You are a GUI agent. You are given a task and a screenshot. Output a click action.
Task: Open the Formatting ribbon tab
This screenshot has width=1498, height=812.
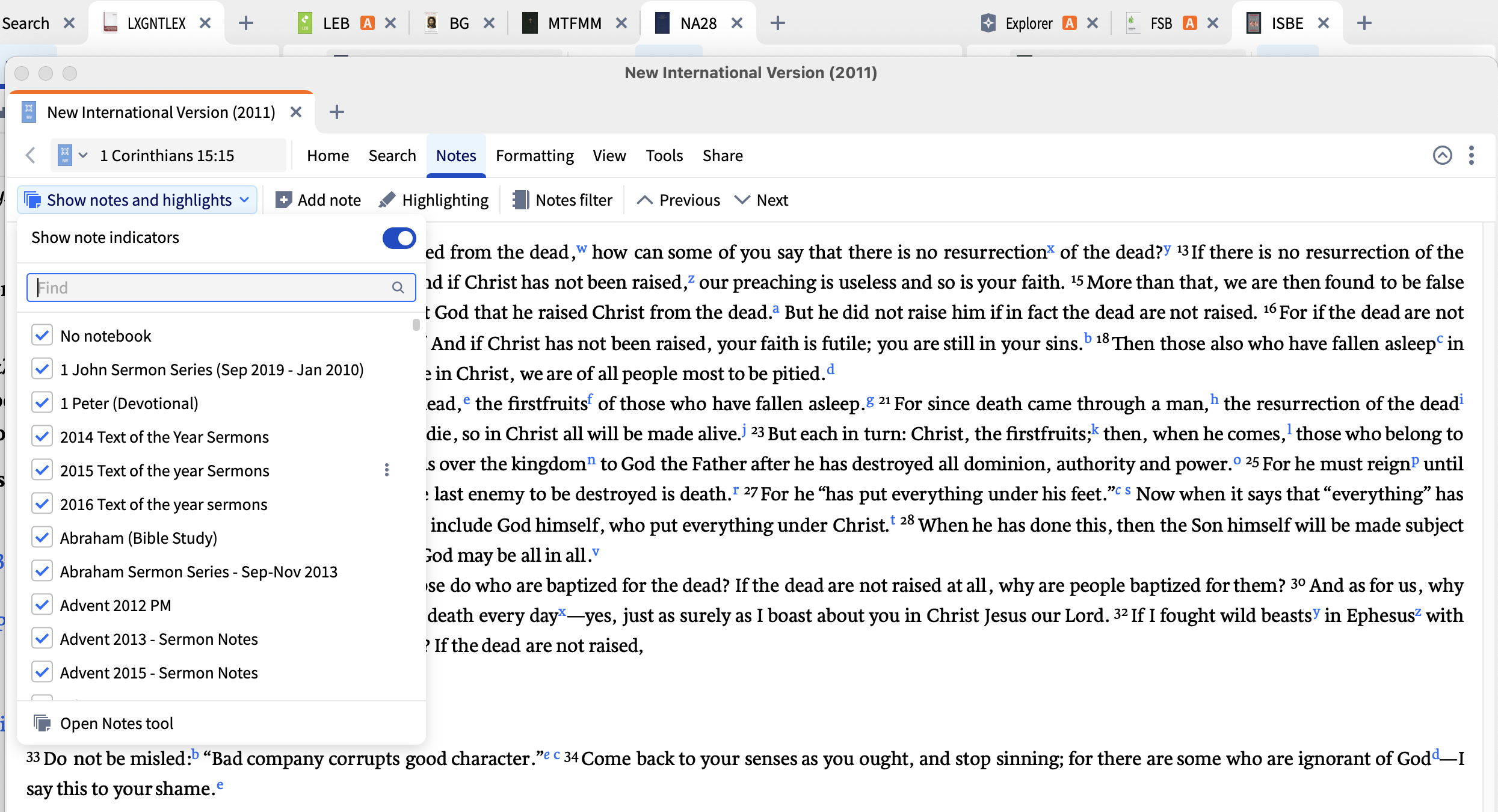coord(535,155)
